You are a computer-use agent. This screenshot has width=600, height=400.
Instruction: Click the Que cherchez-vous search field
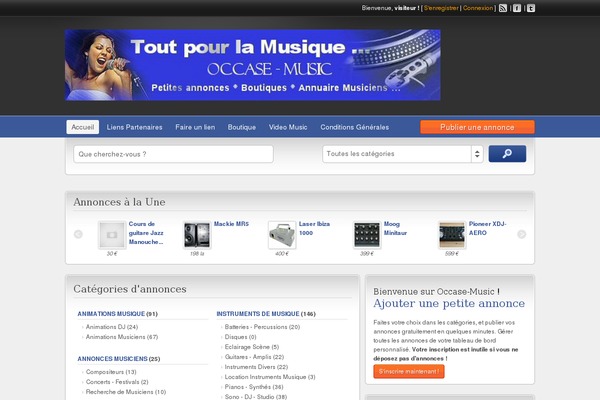point(173,154)
